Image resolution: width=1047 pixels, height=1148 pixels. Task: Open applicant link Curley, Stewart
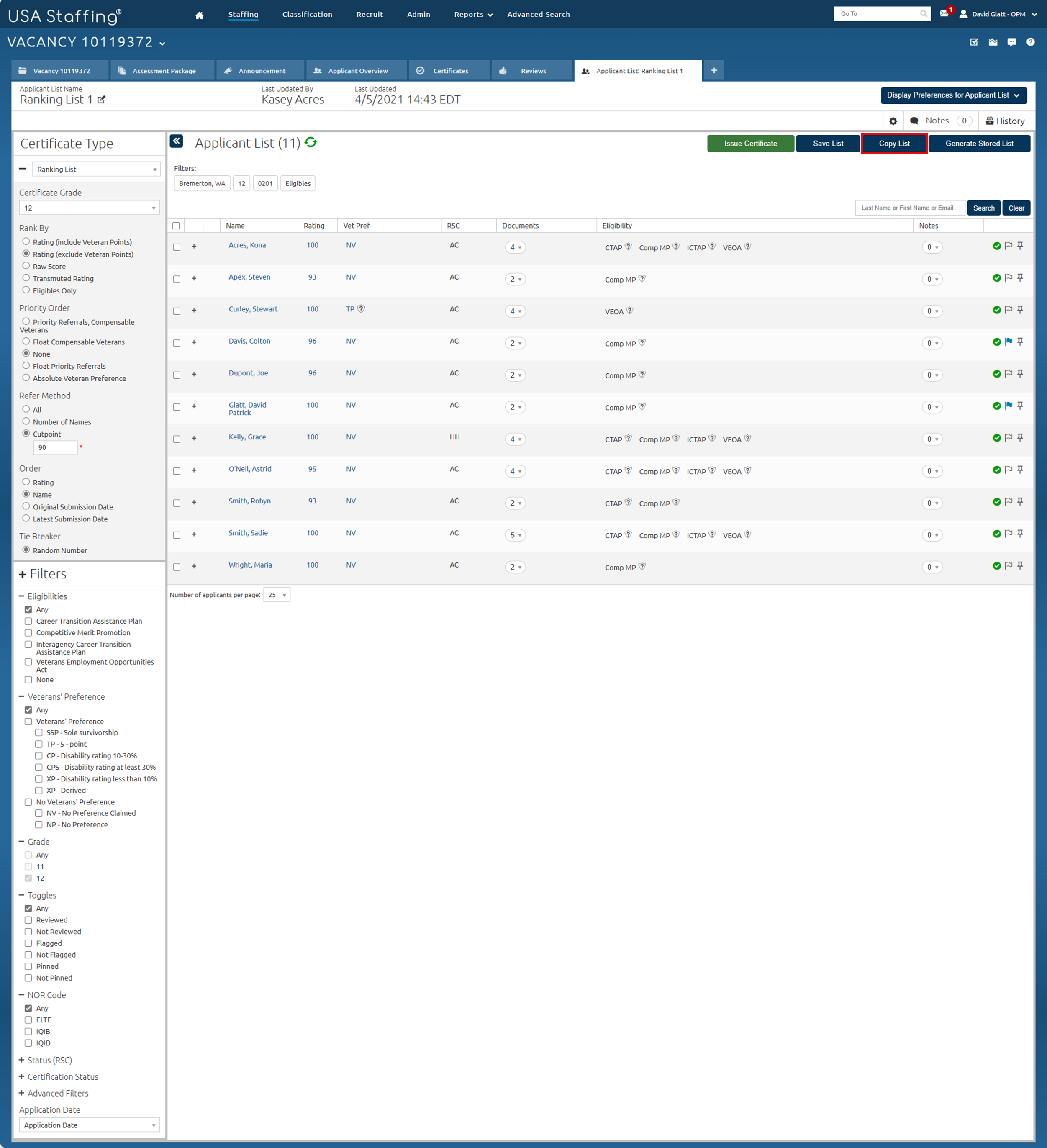[x=253, y=309]
